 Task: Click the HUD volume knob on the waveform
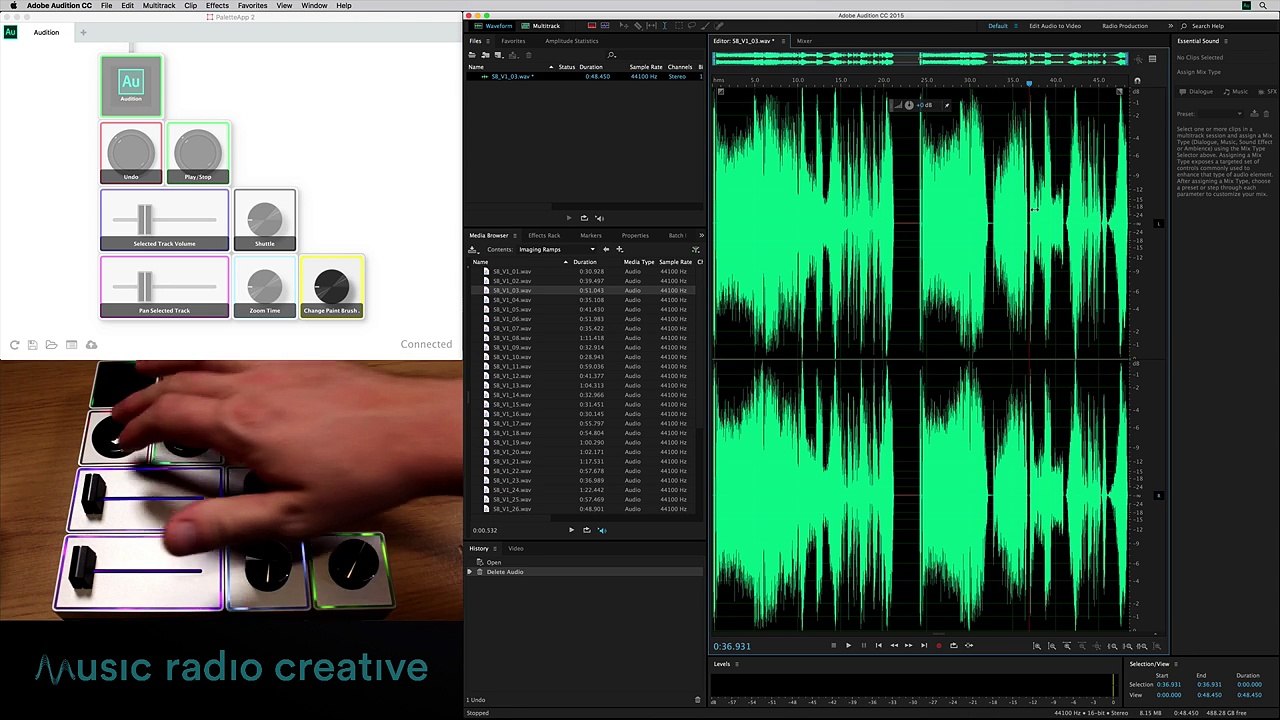[908, 105]
